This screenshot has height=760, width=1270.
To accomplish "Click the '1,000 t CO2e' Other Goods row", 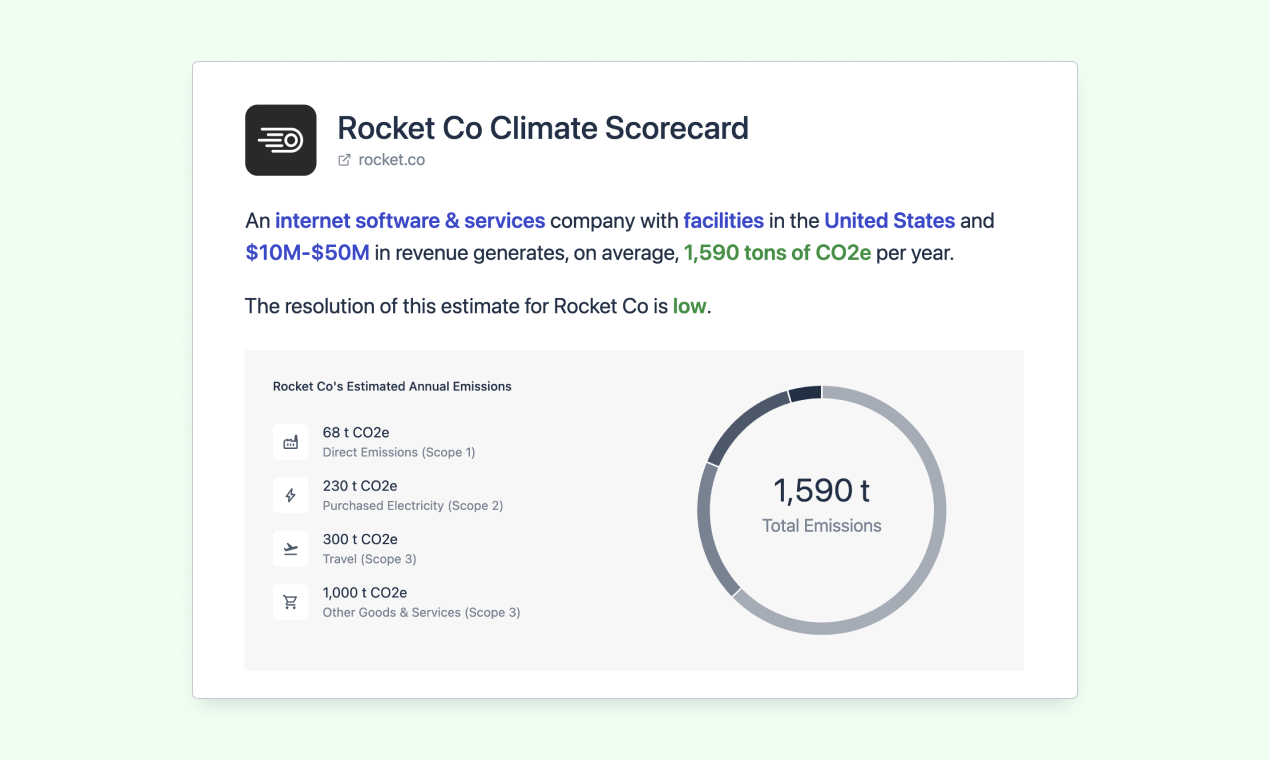I will pos(397,602).
